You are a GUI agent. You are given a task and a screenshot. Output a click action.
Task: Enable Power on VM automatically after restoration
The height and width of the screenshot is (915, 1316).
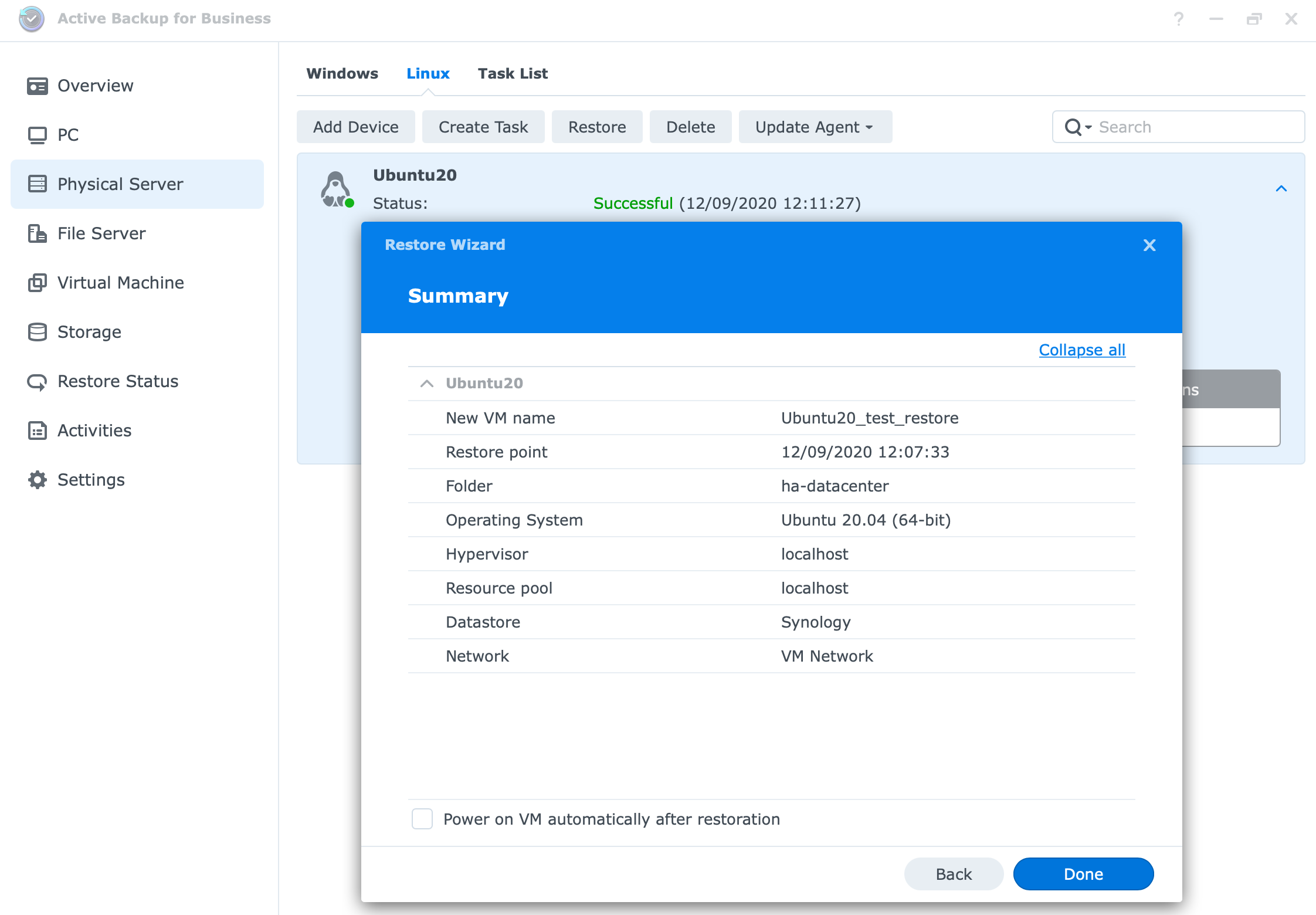tap(422, 819)
